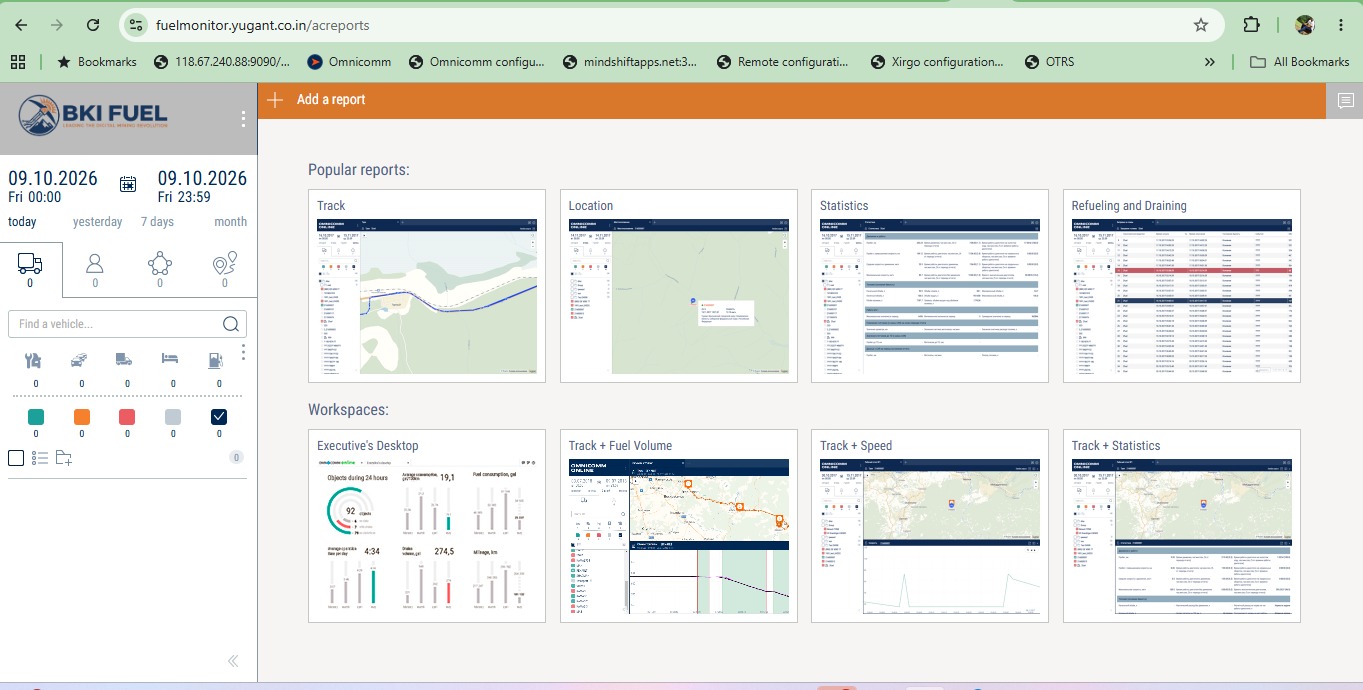Click the site info icon in address bar

coord(137,25)
